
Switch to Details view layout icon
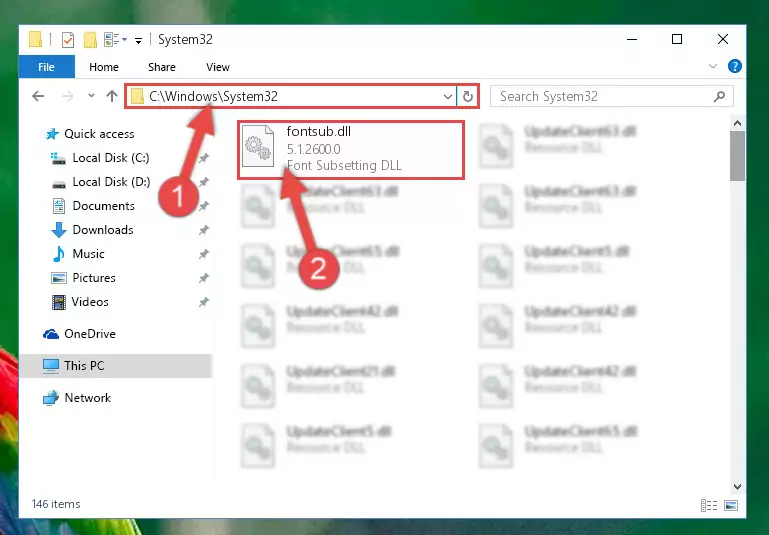[x=709, y=505]
